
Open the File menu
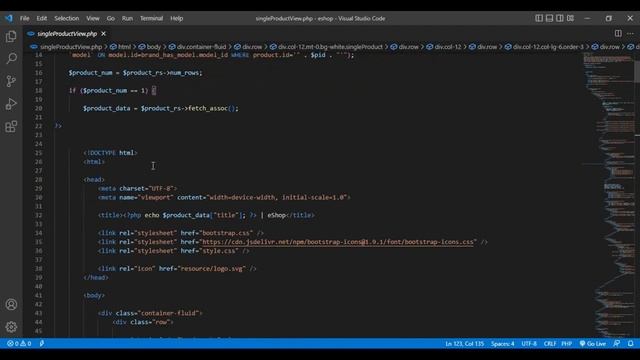point(24,18)
